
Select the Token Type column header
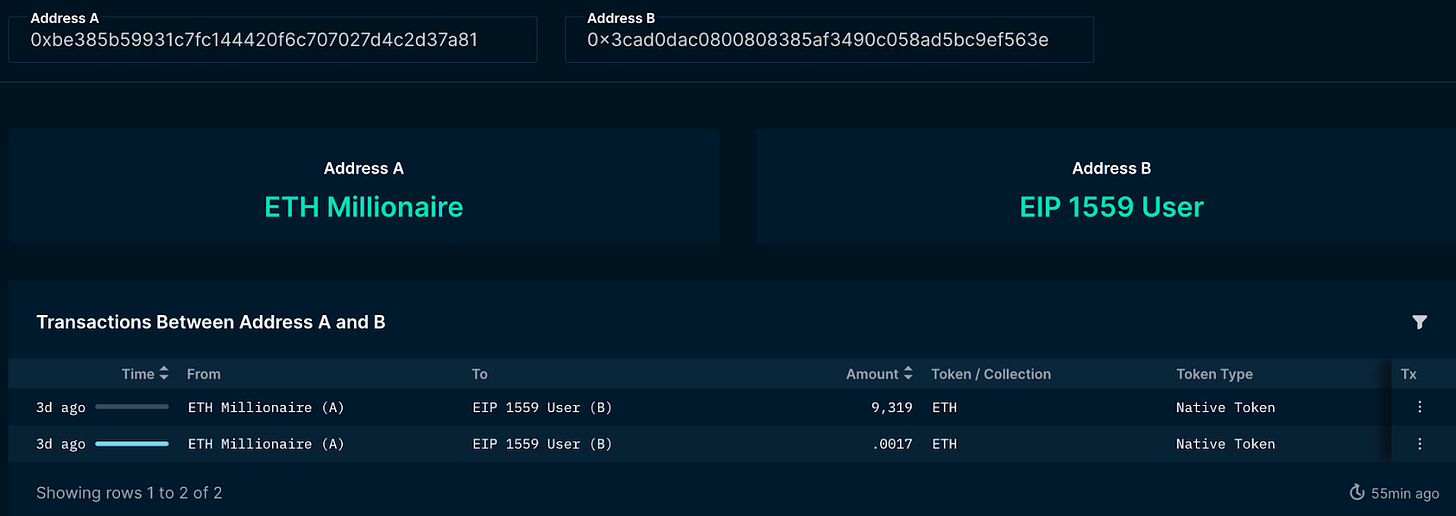pyautogui.click(x=1214, y=374)
